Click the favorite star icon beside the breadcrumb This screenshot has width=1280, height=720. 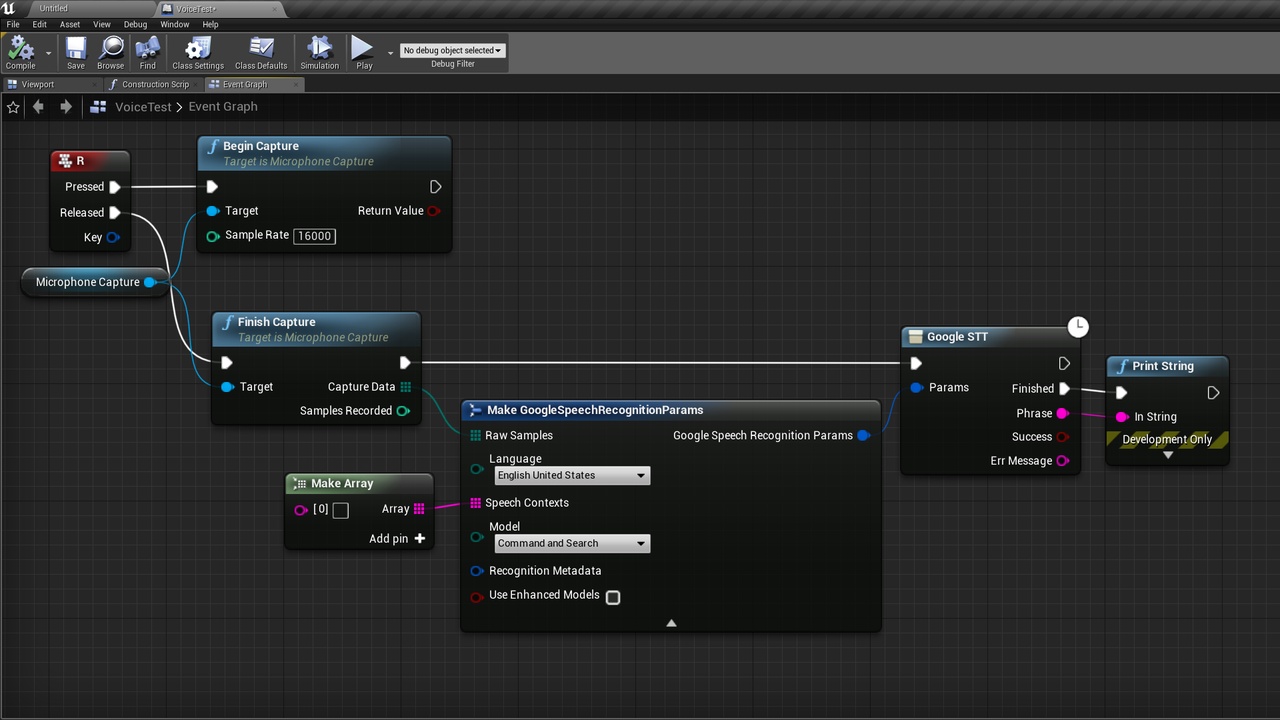[13, 107]
